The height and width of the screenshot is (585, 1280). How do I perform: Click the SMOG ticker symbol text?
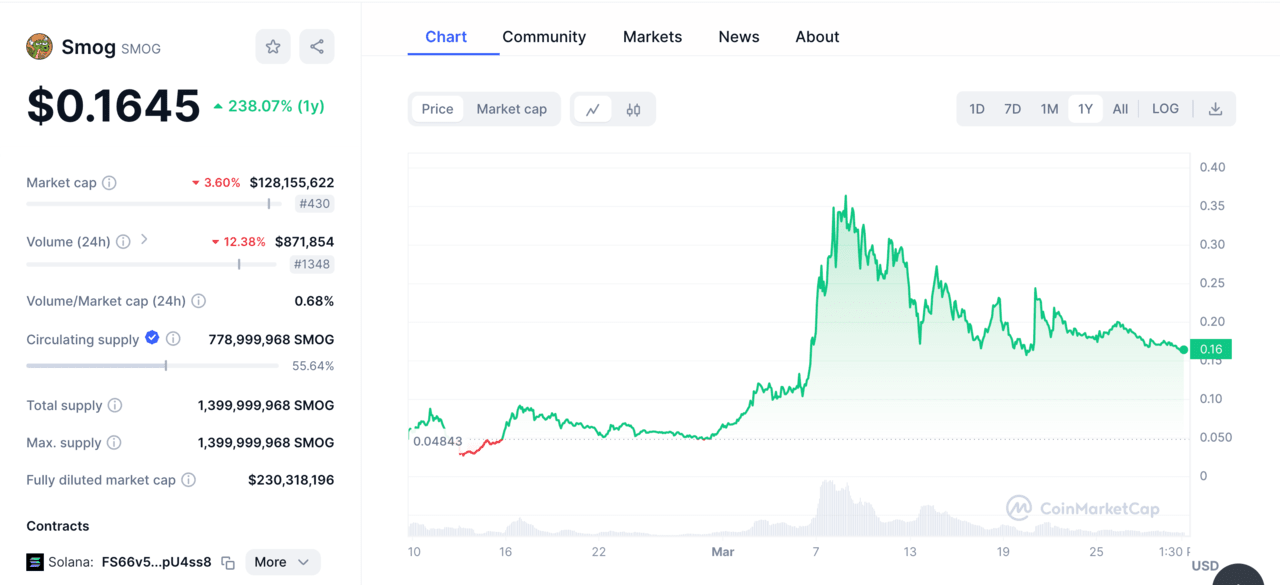(x=141, y=49)
